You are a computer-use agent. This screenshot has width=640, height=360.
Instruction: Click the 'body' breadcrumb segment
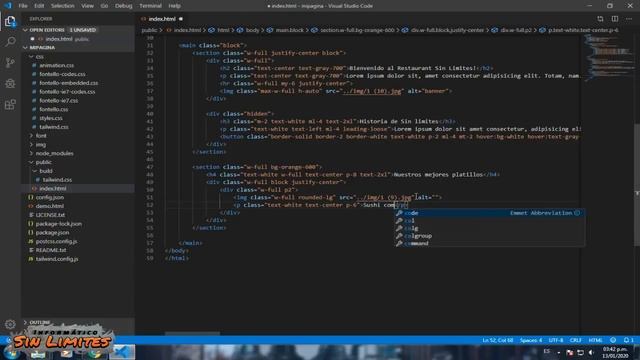pos(252,30)
